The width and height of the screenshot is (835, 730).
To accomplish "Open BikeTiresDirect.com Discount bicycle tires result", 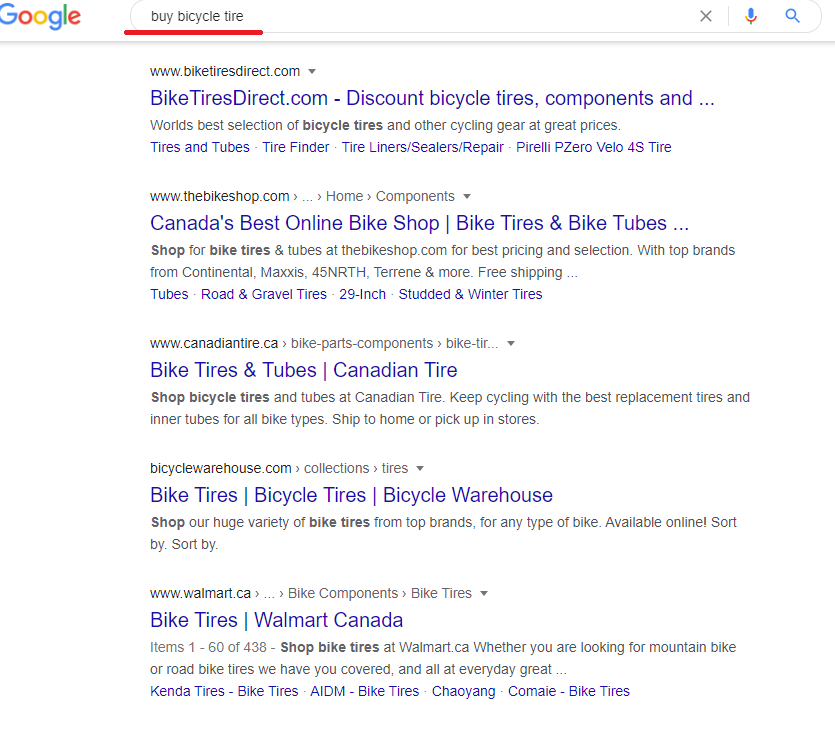I will [x=432, y=99].
